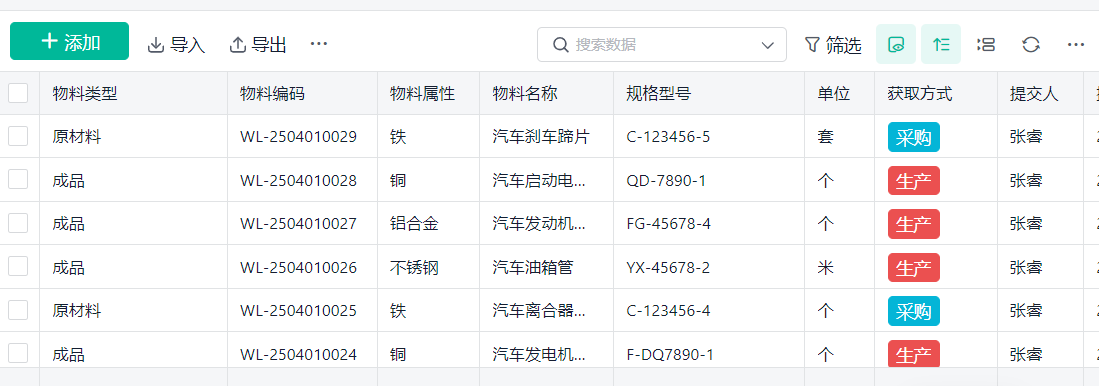This screenshot has height=386, width=1099.
Task: Toggle the sort order icon
Action: [x=941, y=45]
